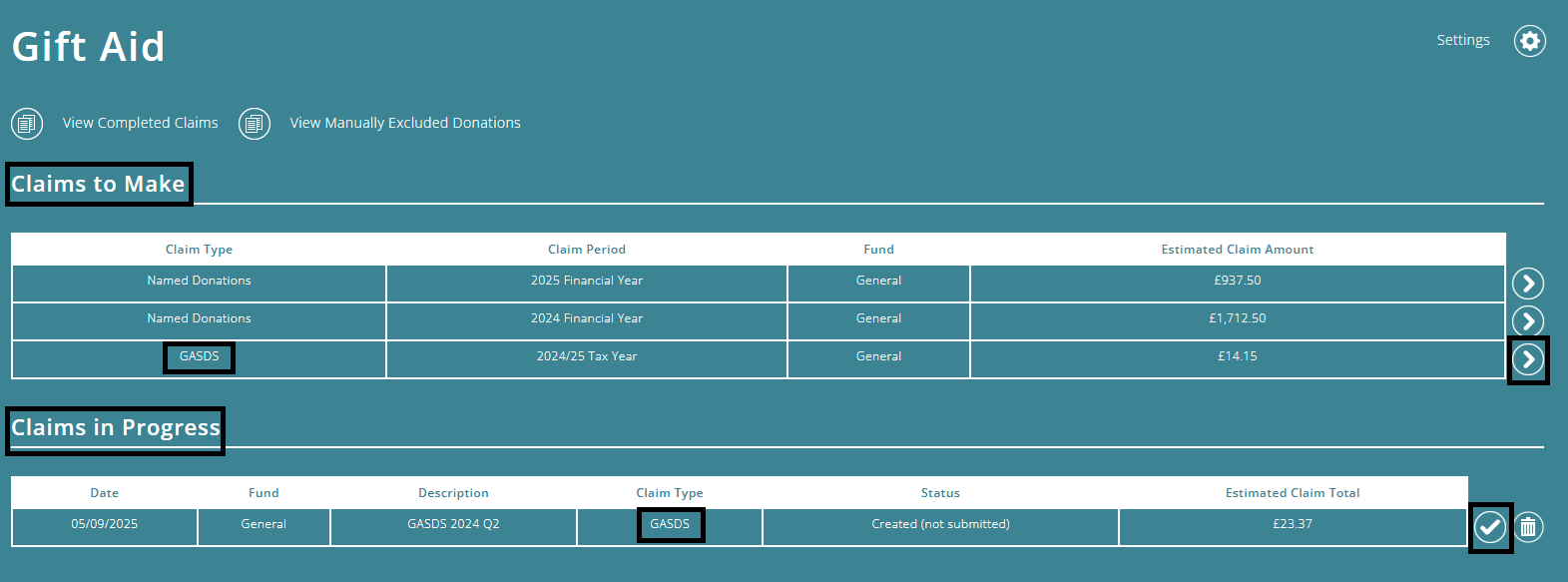Open Settings gear icon
This screenshot has height=582, width=1568.
[1529, 41]
